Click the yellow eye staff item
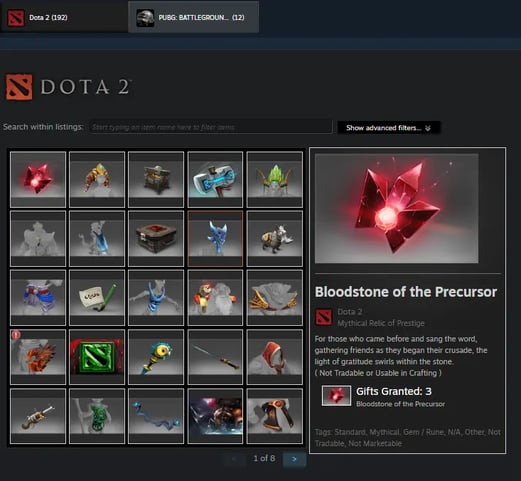 (156, 357)
